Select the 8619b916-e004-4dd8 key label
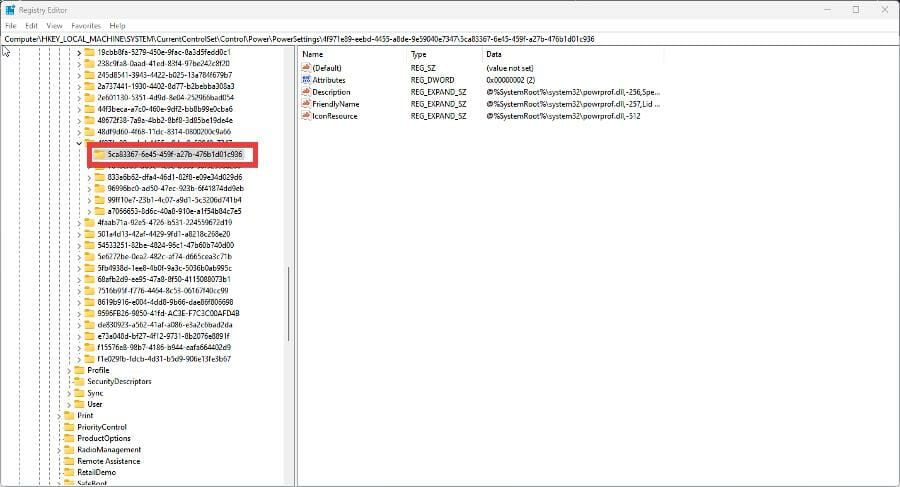The width and height of the screenshot is (900, 487). (165, 302)
